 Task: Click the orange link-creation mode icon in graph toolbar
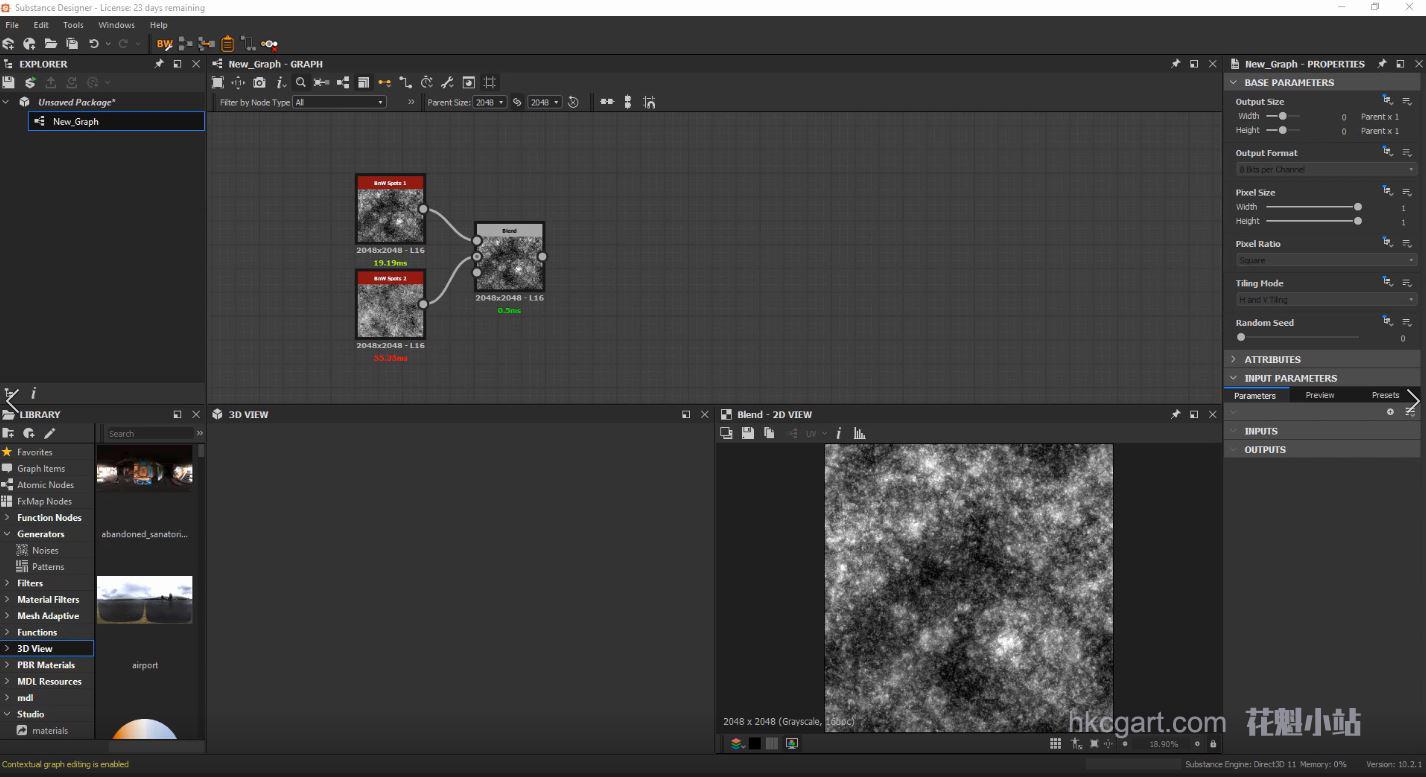pos(384,82)
